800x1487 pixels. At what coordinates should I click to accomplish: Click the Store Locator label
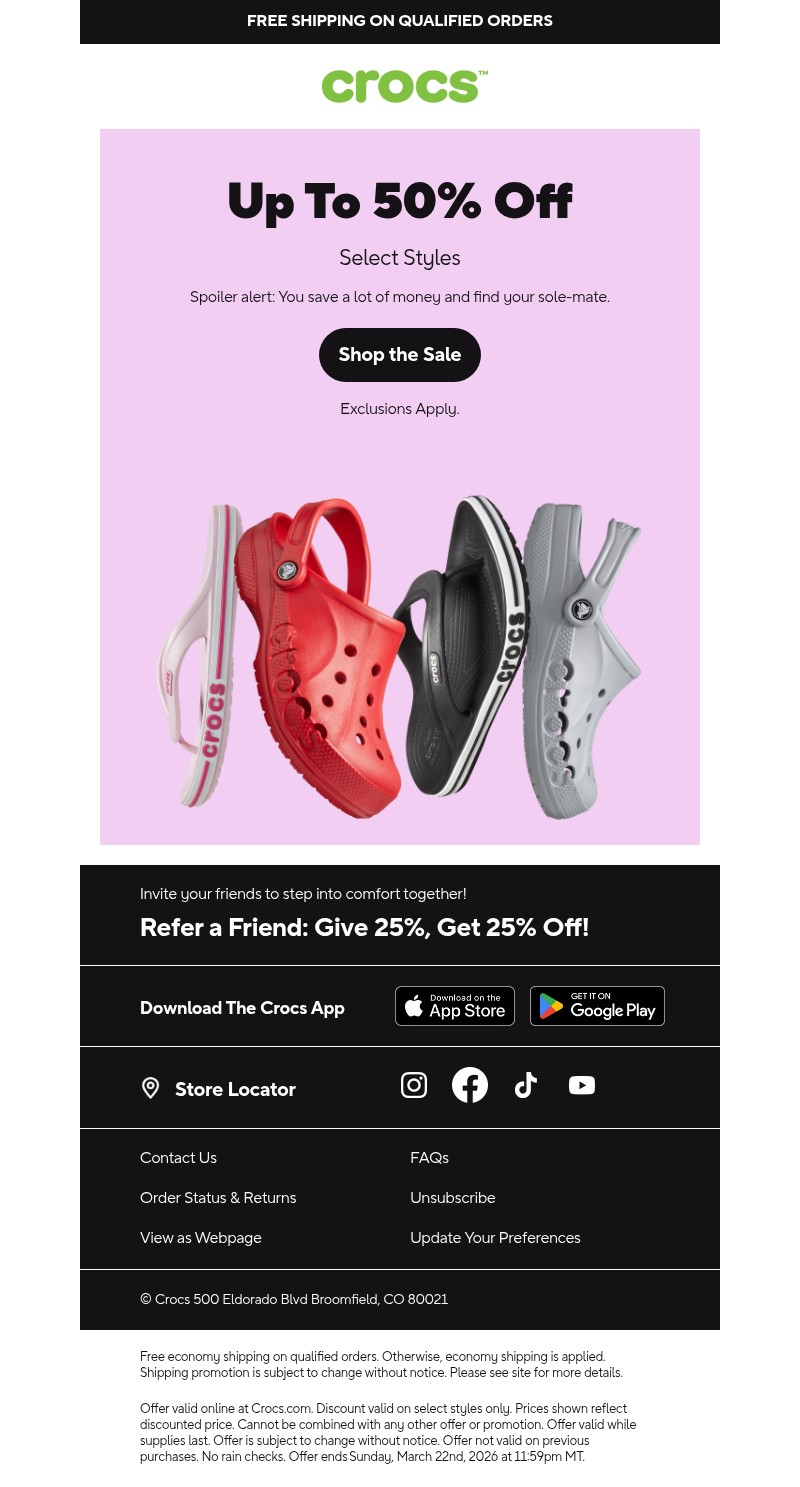tap(235, 1089)
